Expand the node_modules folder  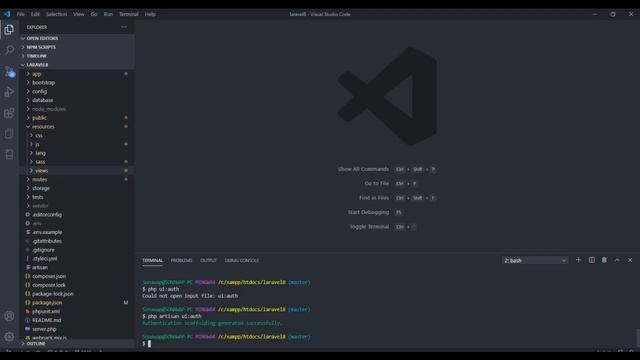[77, 109]
